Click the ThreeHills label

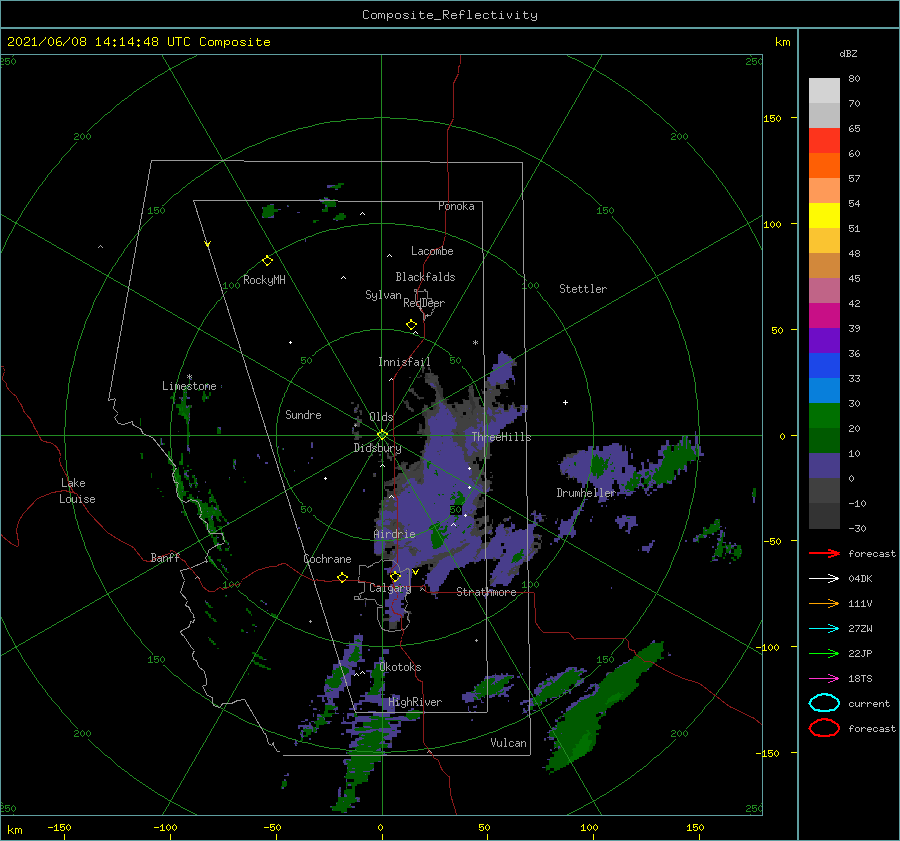[501, 437]
